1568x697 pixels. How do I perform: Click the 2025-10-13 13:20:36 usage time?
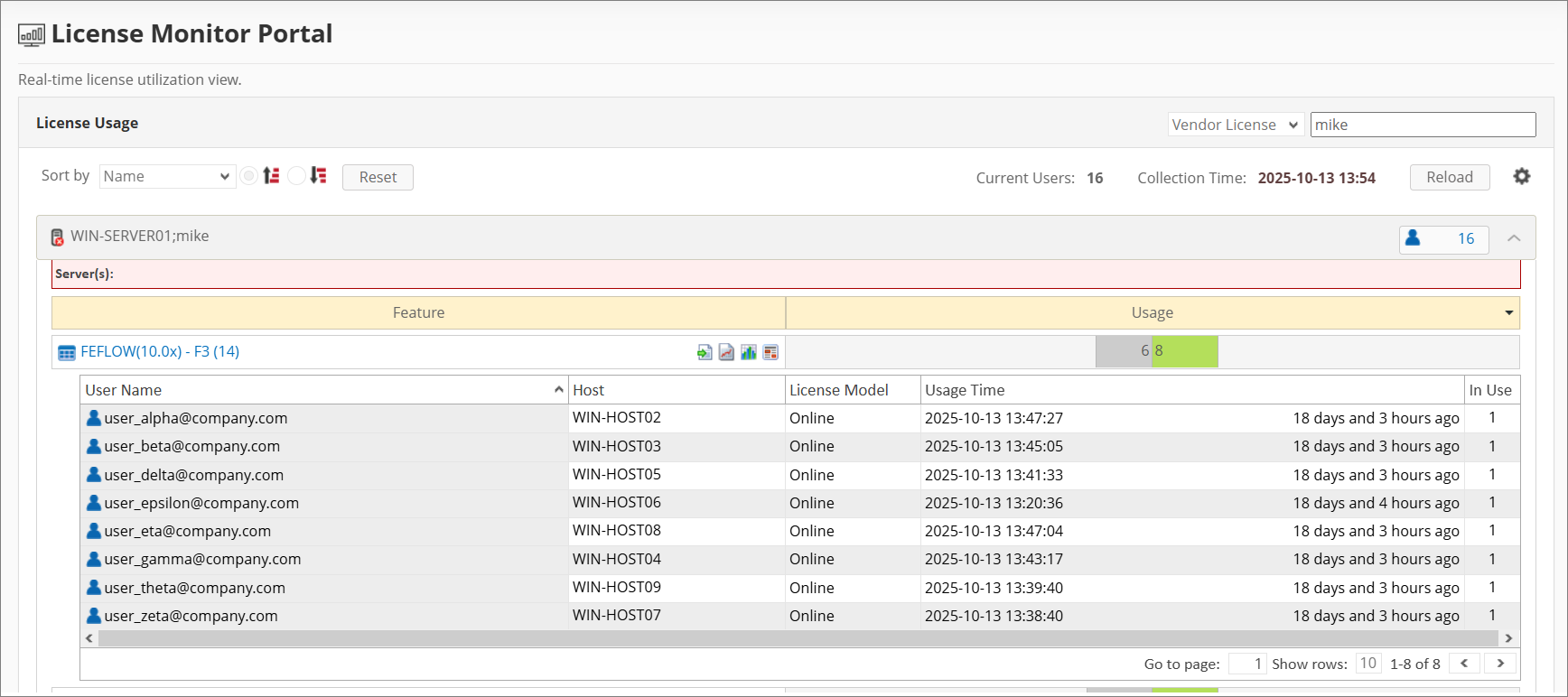tap(994, 503)
